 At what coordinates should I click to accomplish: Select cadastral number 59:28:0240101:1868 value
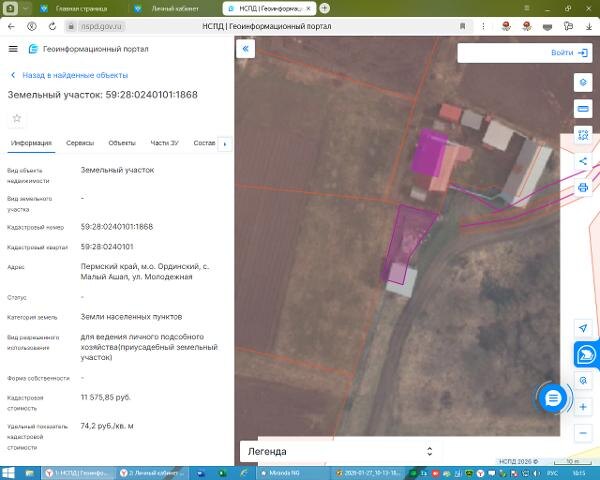click(117, 227)
